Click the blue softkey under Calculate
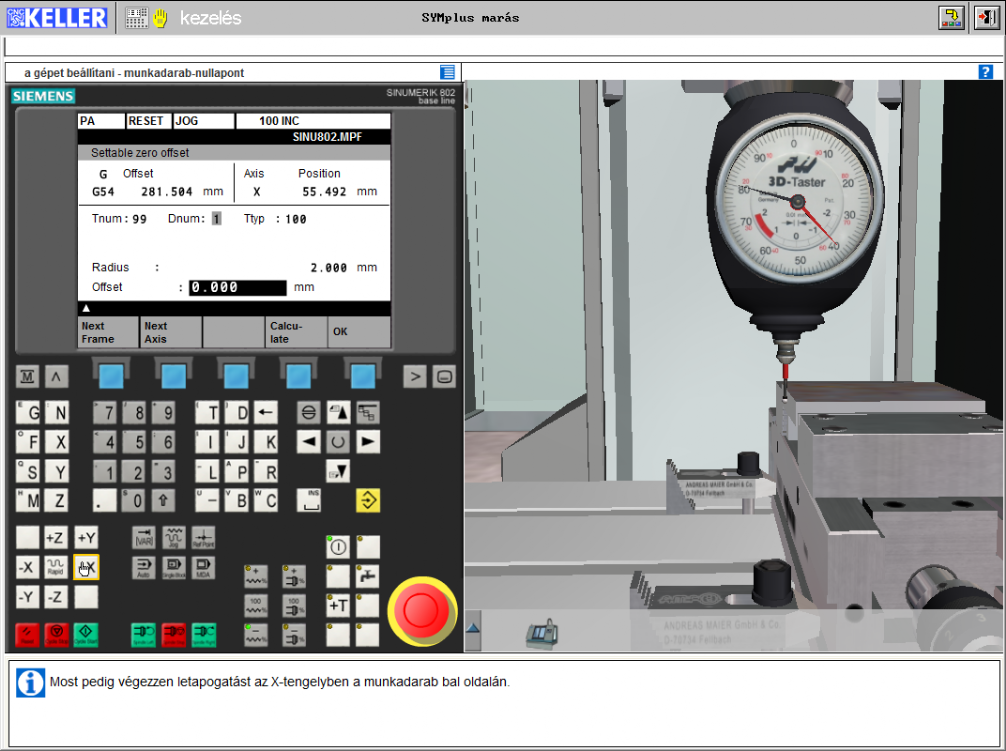The height and width of the screenshot is (751, 1006). (x=298, y=376)
